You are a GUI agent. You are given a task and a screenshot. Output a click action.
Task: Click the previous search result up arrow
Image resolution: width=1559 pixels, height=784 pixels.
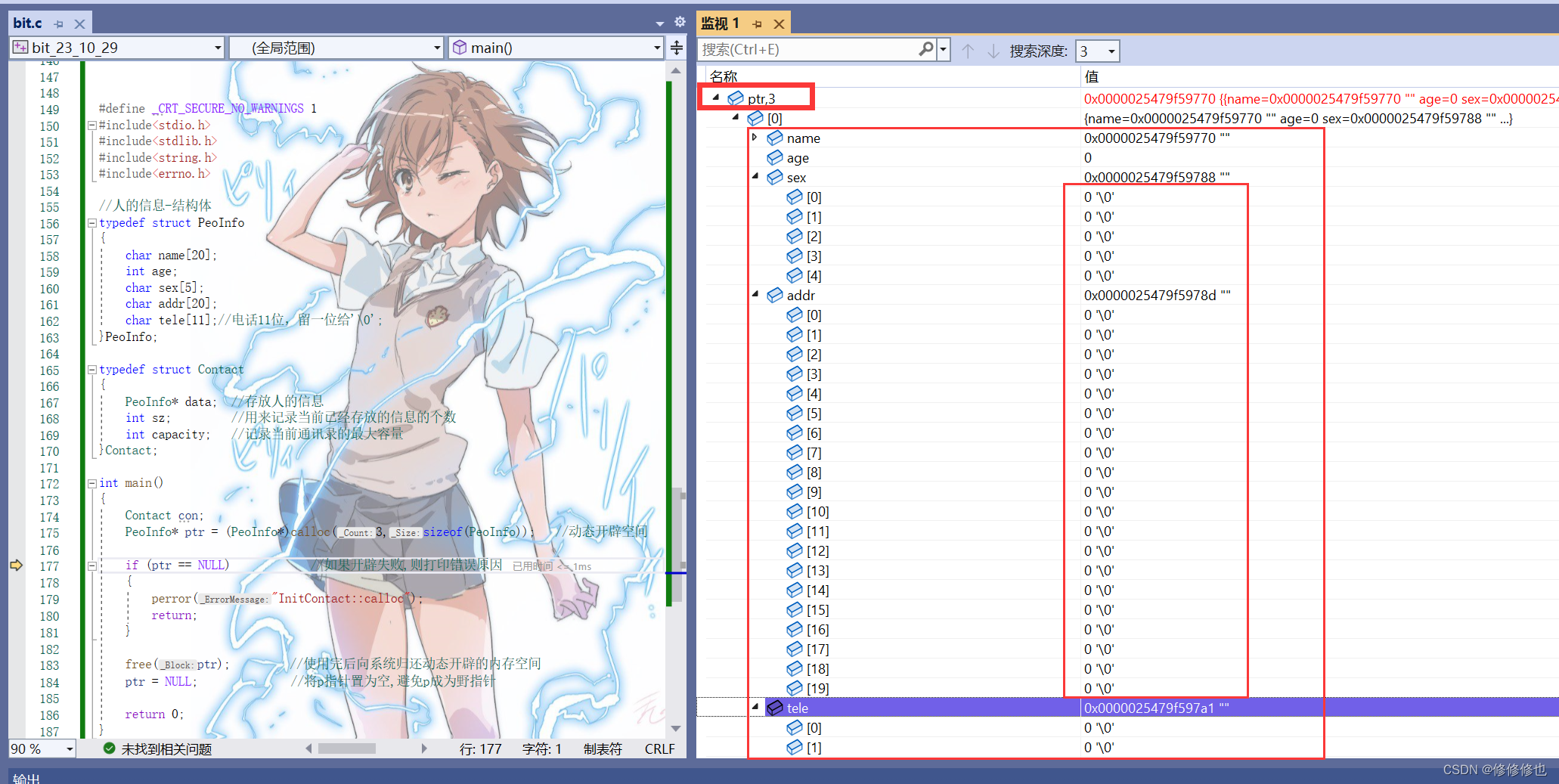coord(968,51)
